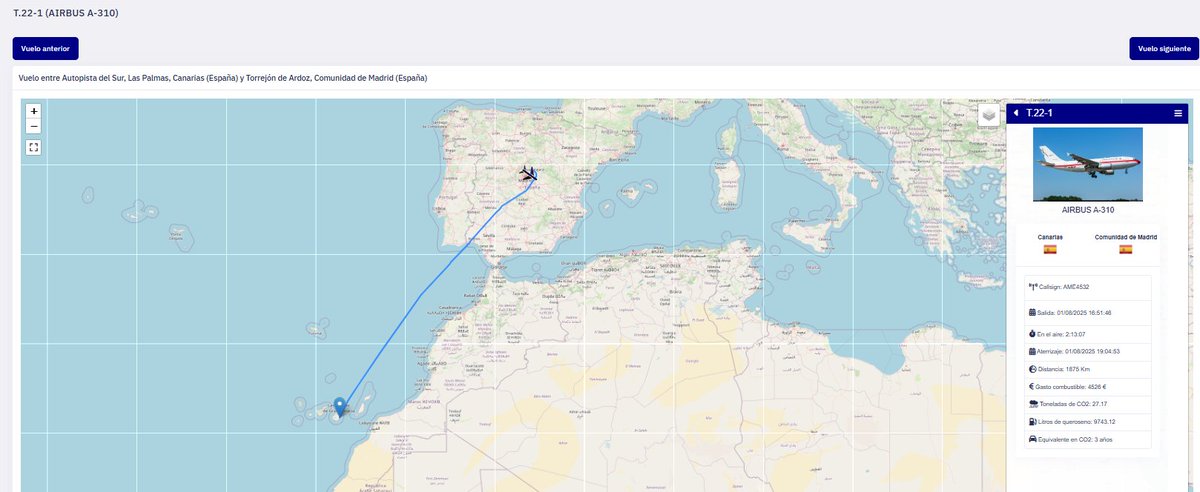Open the map layers selector

(989, 115)
